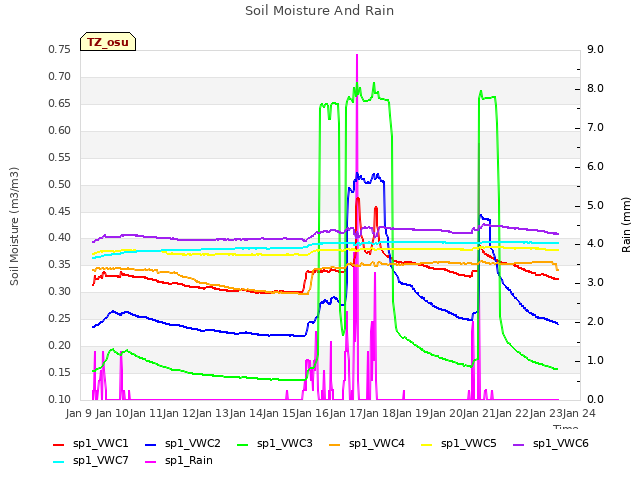Click the 0.0 rain axis value
The width and height of the screenshot is (640, 480).
coord(596,399)
